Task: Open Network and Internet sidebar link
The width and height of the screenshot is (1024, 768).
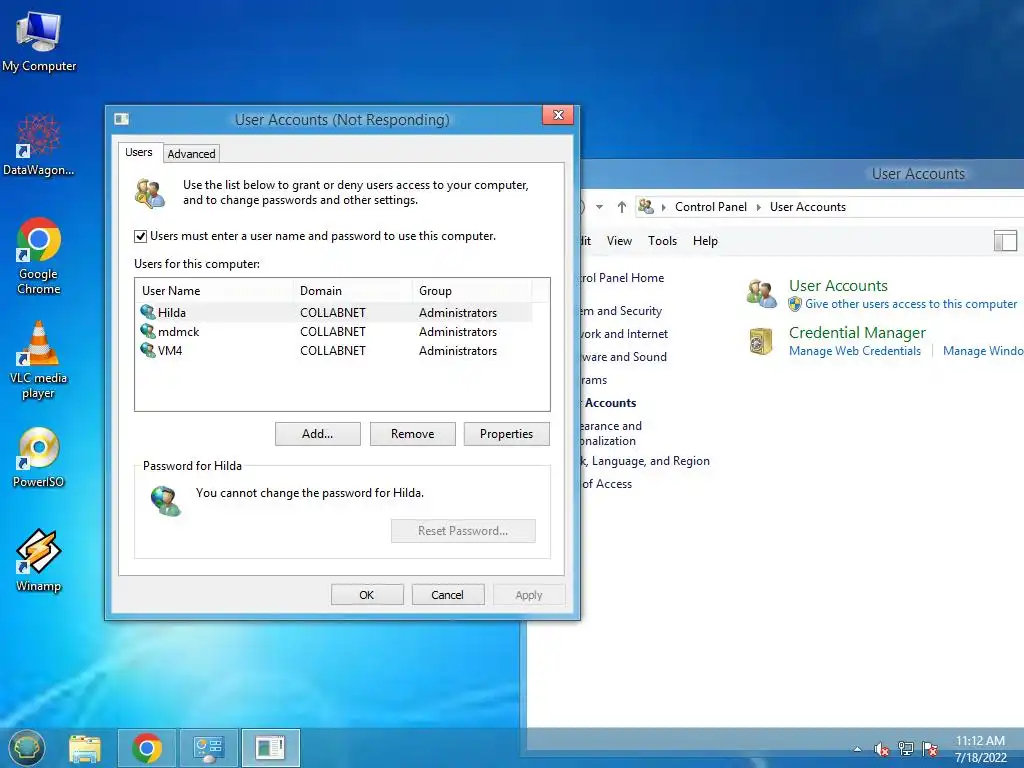Action: tap(624, 334)
